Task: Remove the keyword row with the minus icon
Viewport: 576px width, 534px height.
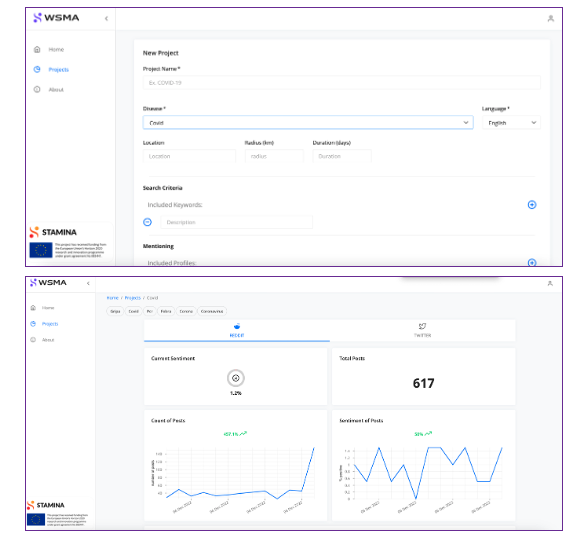Action: click(x=147, y=222)
